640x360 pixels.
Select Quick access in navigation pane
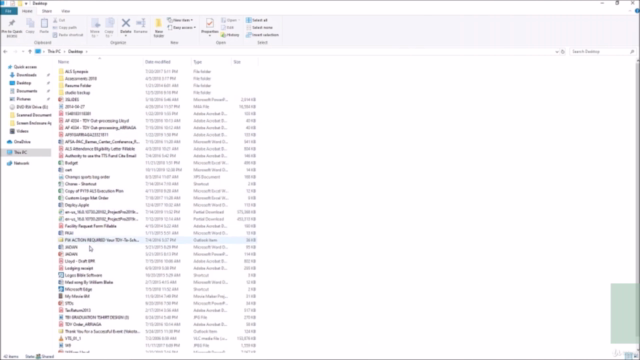[x=25, y=67]
